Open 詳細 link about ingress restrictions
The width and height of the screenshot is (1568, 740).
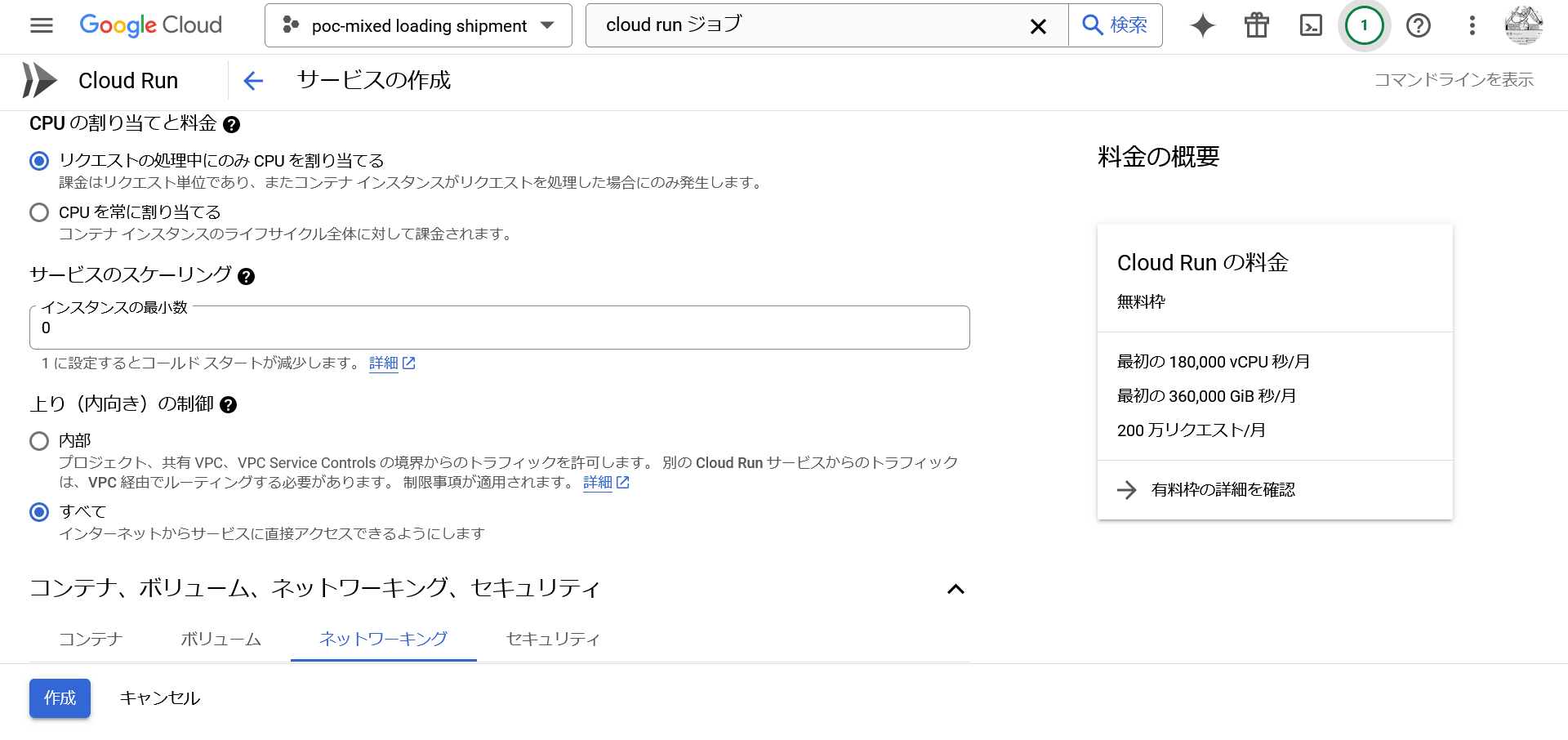(598, 483)
